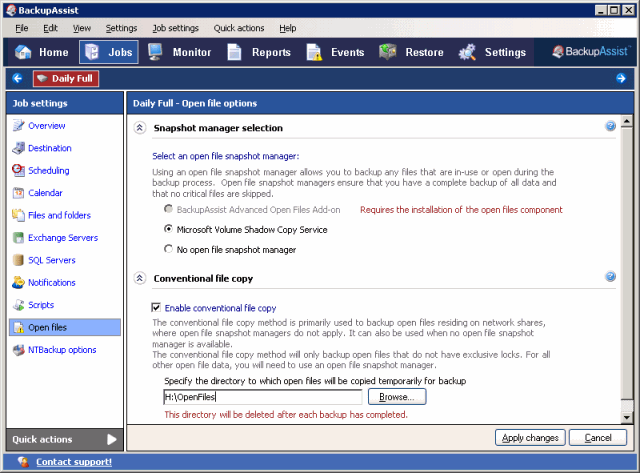The height and width of the screenshot is (473, 640).
Task: Click the Open files sidebar icon
Action: coord(18,327)
